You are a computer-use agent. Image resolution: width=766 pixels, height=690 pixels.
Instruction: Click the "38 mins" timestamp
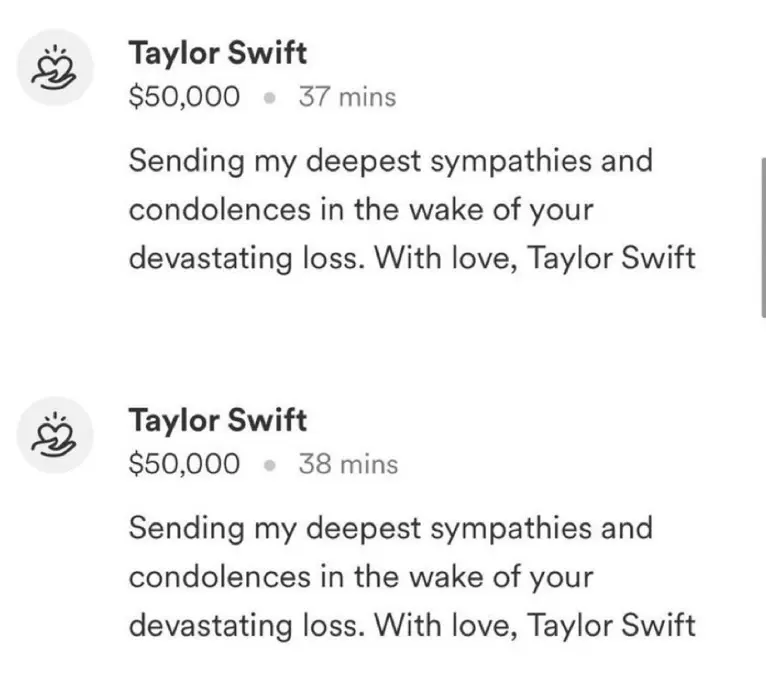point(347,465)
